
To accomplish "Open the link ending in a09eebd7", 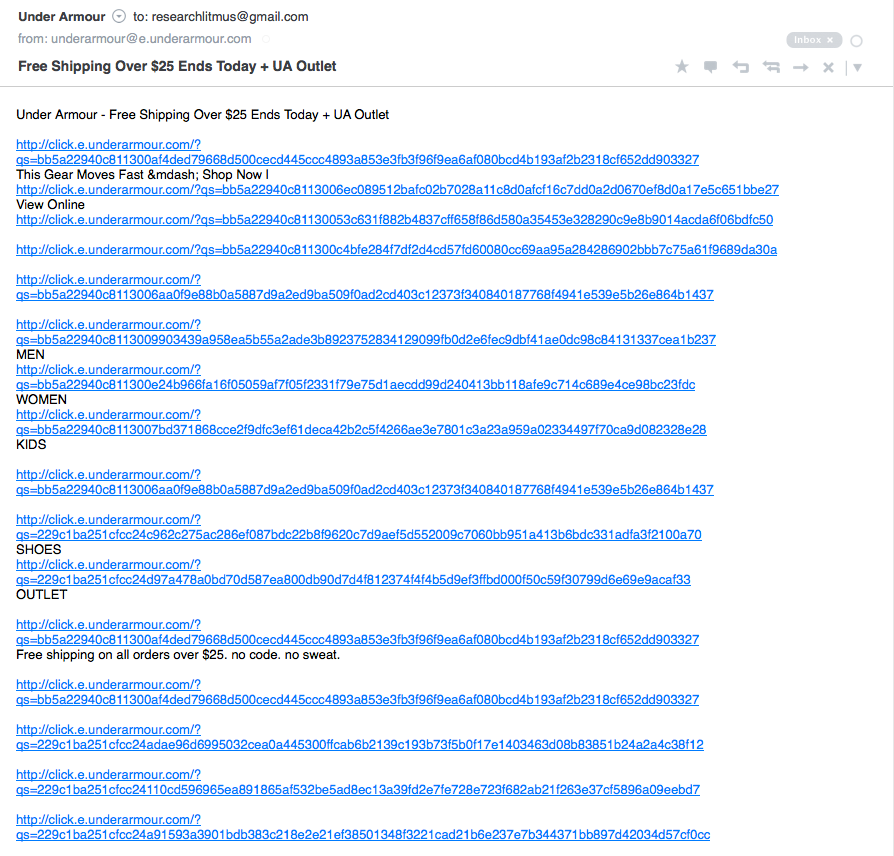I will (357, 782).
